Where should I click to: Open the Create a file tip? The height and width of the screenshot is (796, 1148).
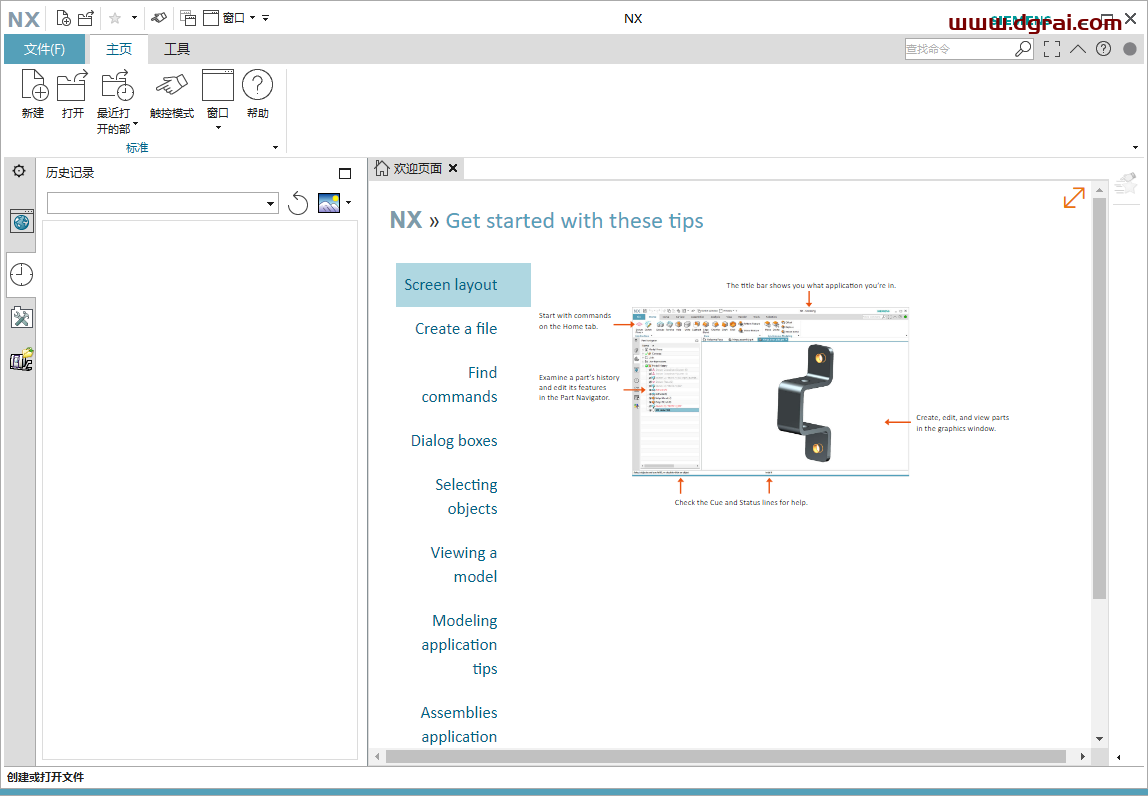coord(455,329)
